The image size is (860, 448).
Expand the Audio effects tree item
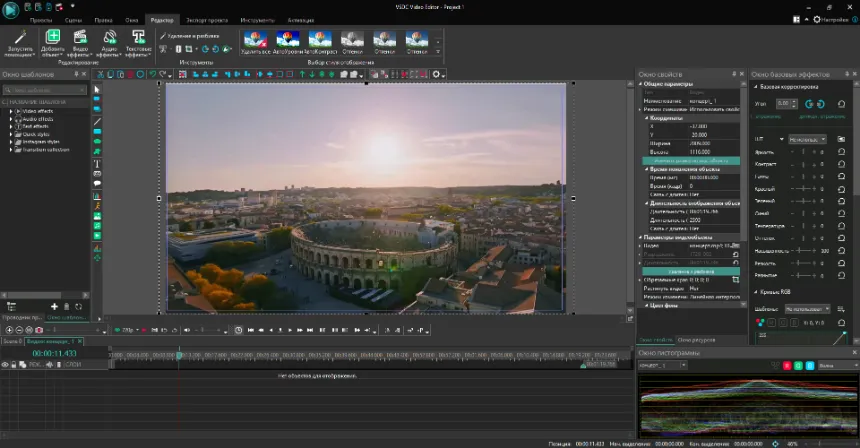(x=11, y=119)
